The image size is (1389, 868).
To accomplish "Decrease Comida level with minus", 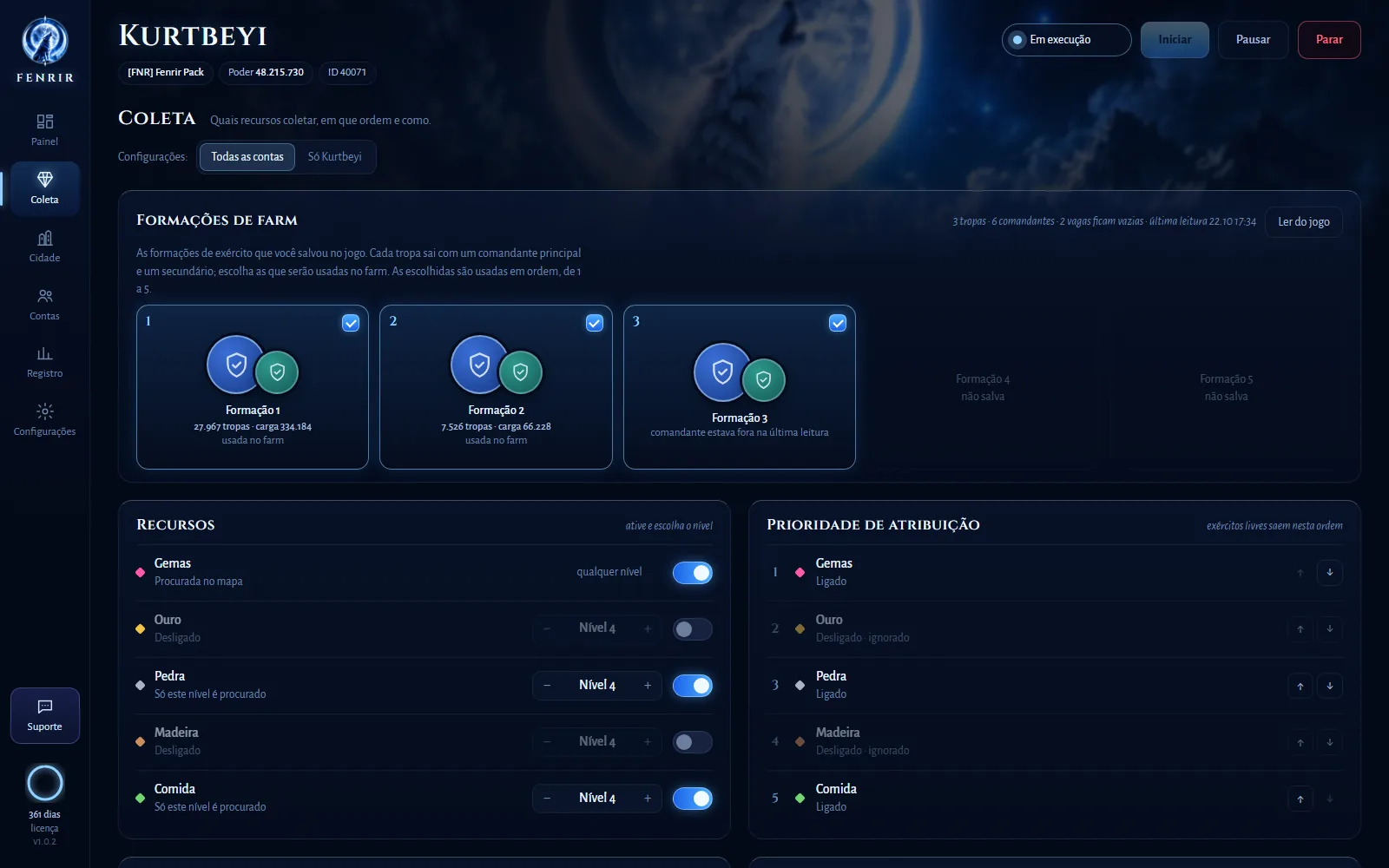I will click(547, 799).
